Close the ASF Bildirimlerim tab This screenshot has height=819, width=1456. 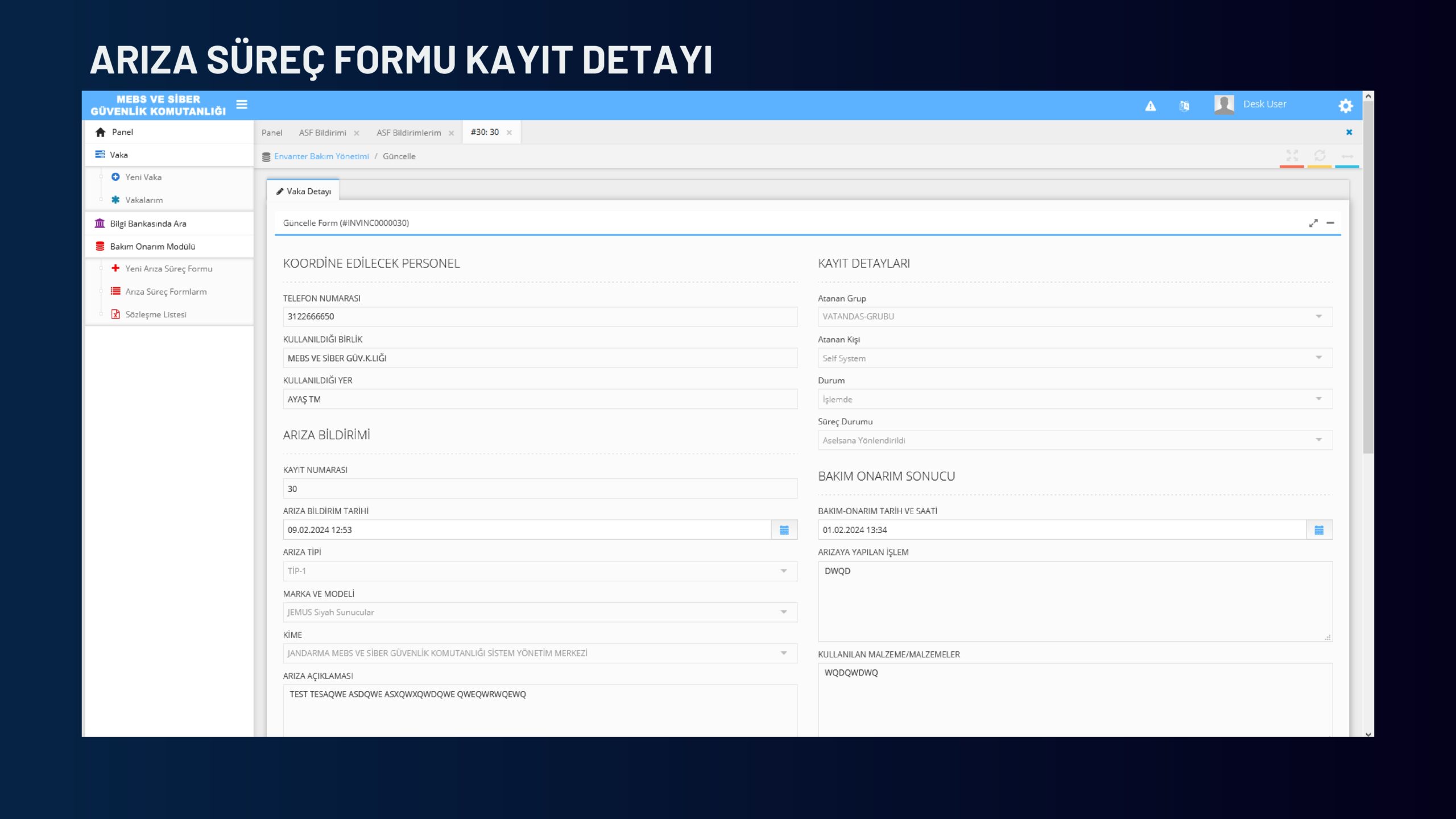point(451,133)
